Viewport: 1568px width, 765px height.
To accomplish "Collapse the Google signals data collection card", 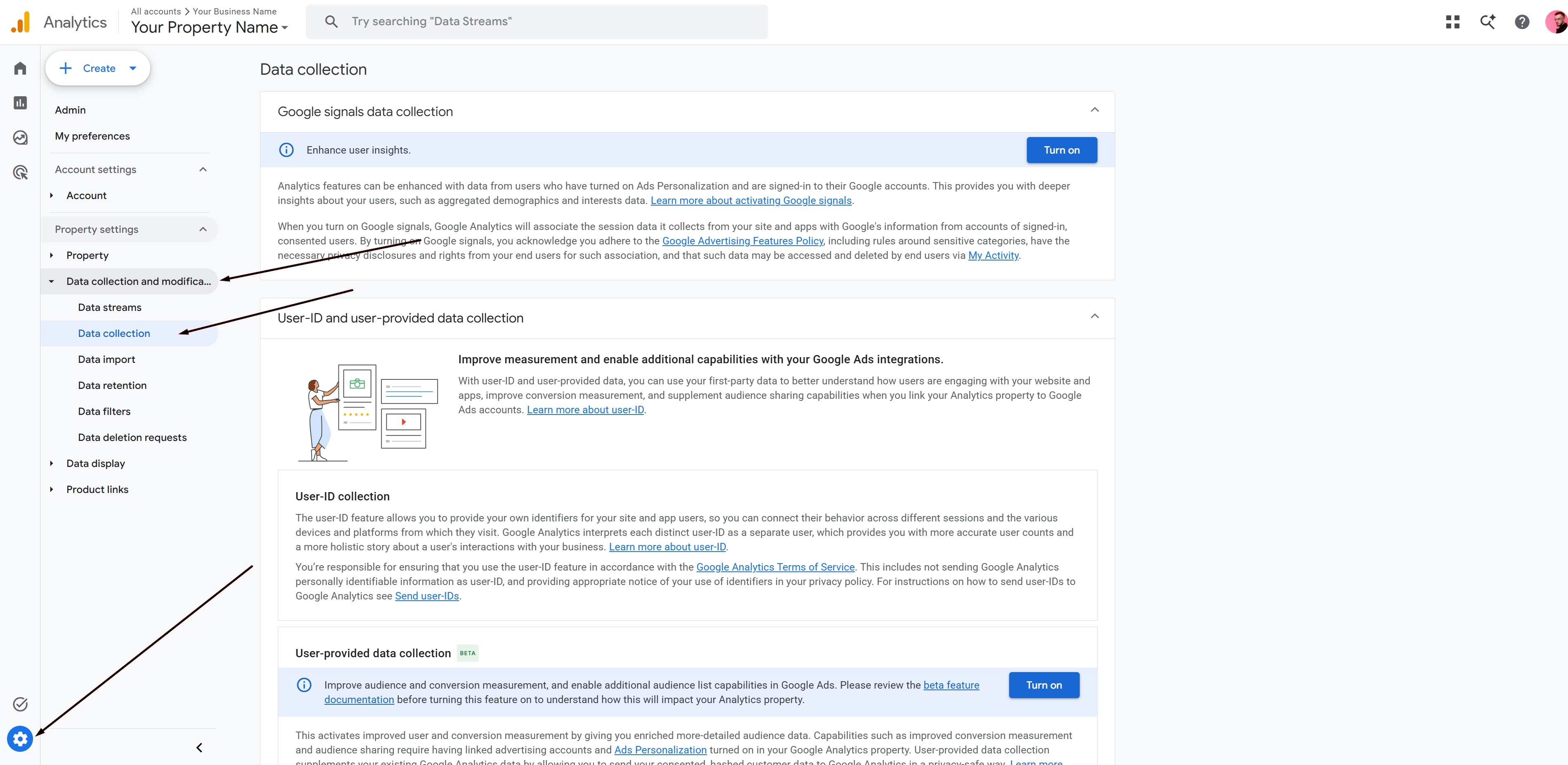I will [1095, 110].
